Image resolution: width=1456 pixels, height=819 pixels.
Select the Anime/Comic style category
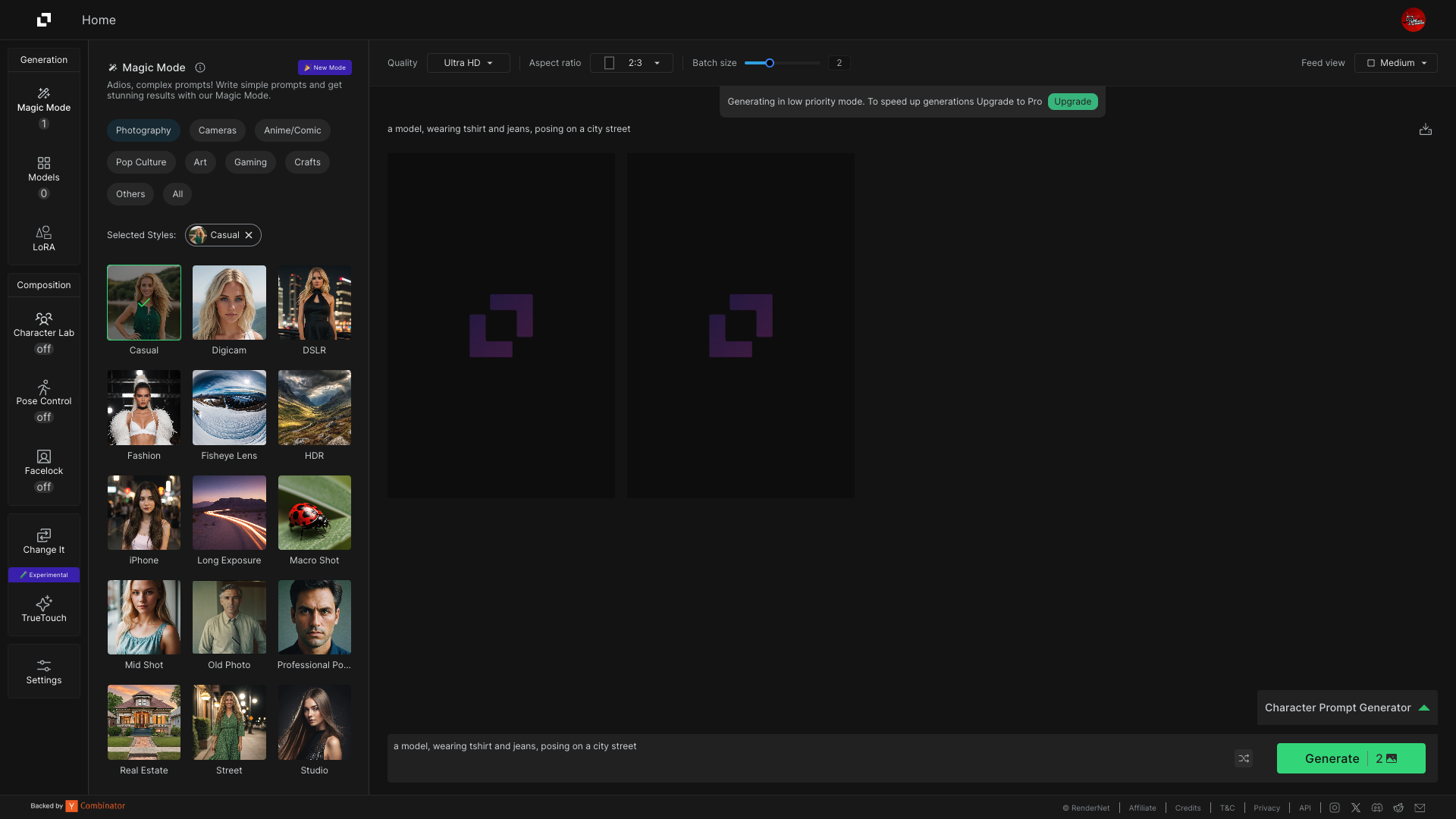[292, 130]
